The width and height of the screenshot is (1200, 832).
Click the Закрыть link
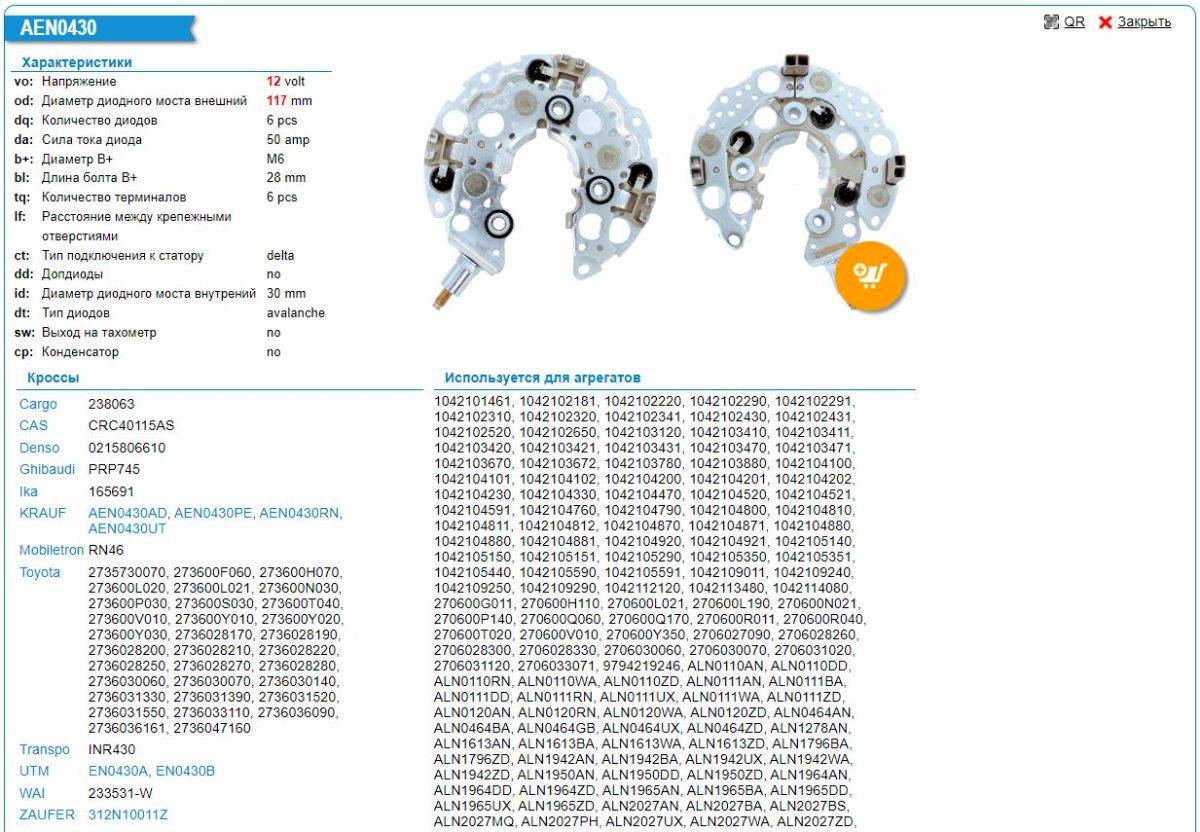(x=1144, y=22)
